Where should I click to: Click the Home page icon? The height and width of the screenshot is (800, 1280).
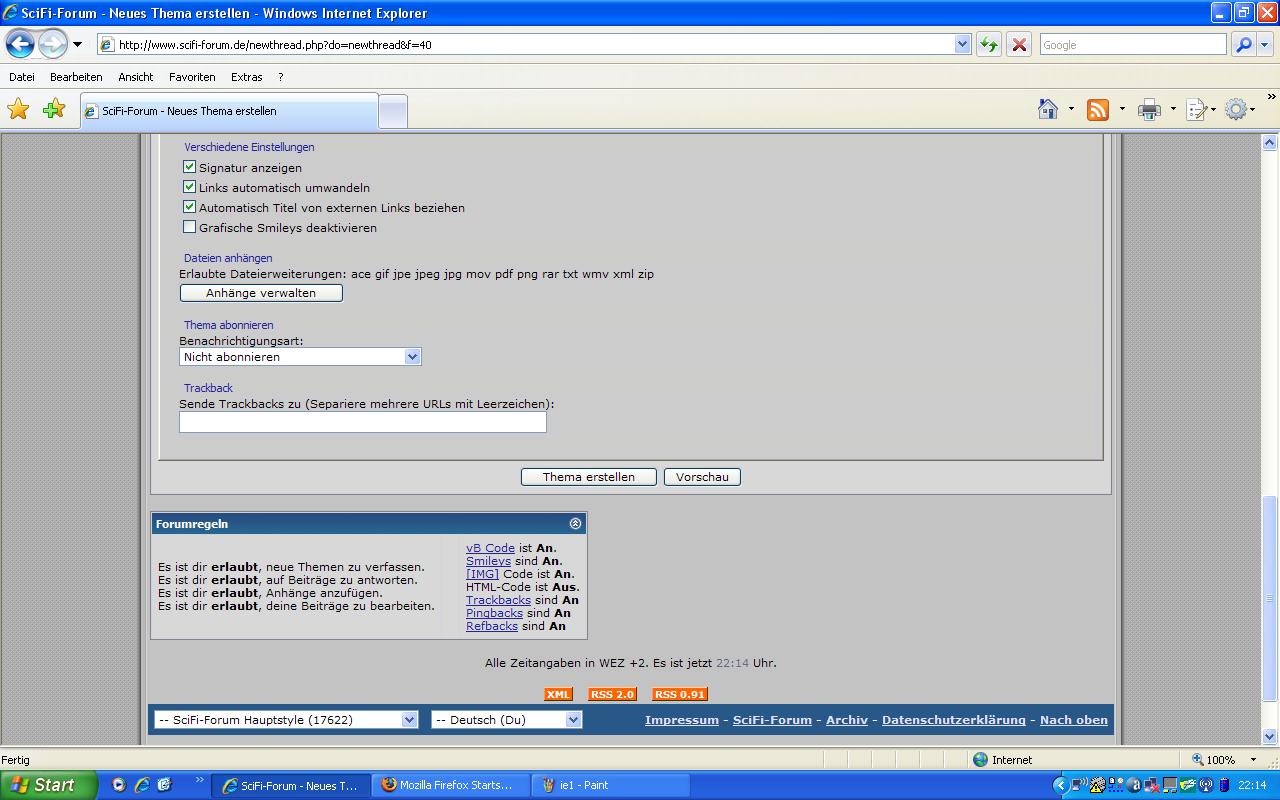coord(1048,110)
